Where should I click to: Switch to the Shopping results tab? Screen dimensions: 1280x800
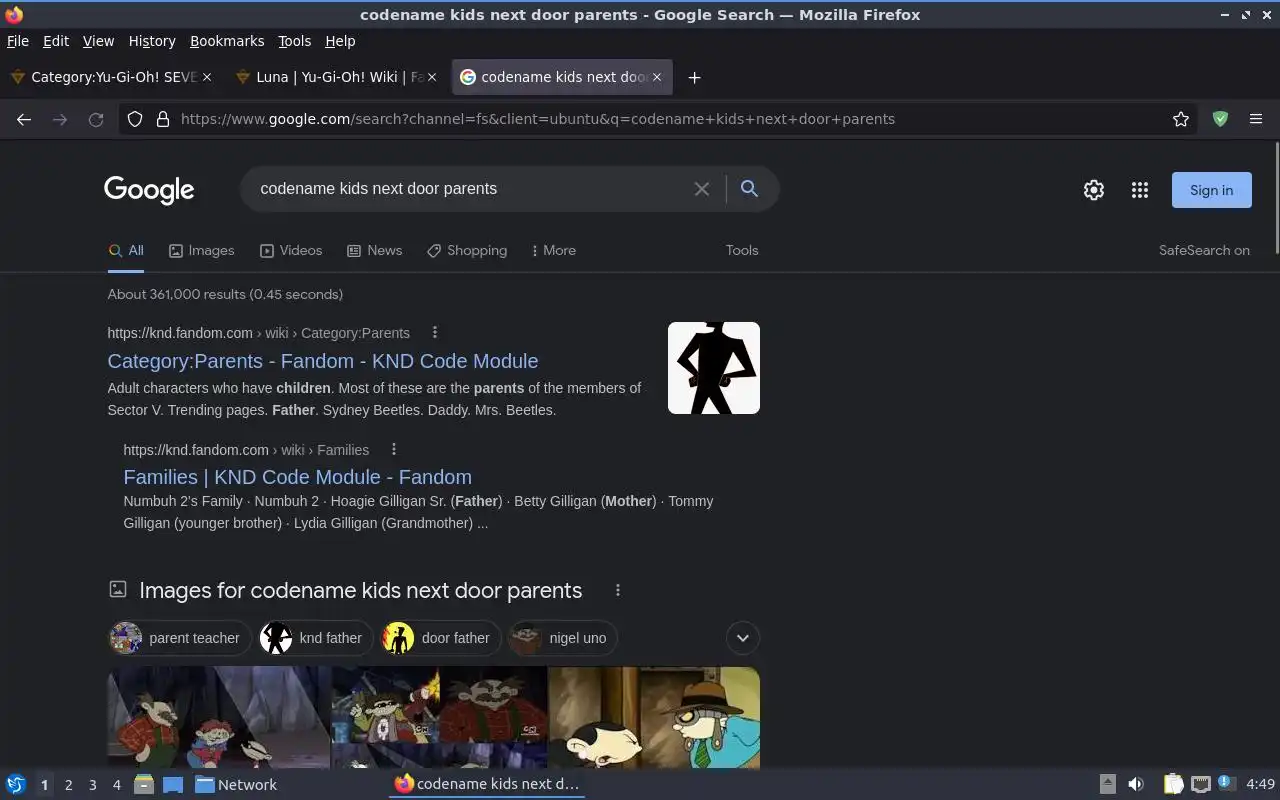coord(467,251)
